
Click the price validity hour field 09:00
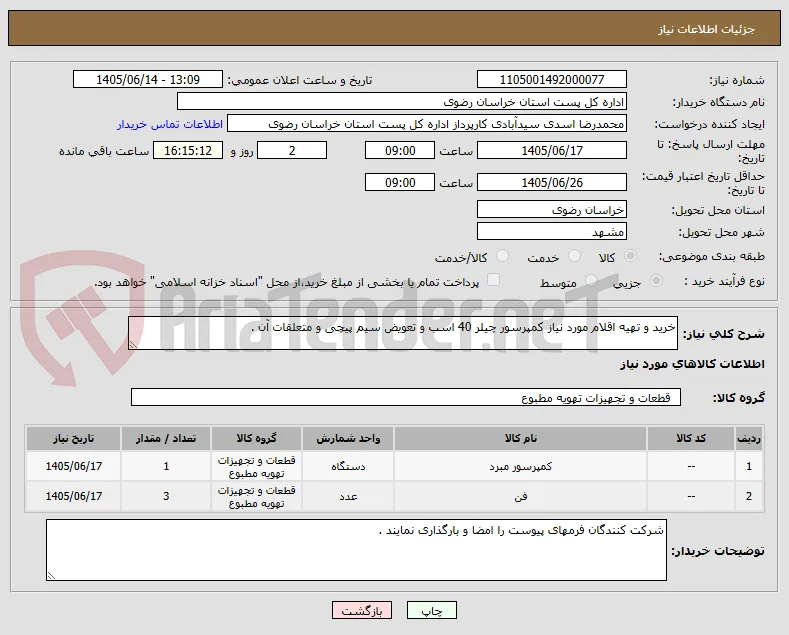click(x=400, y=182)
